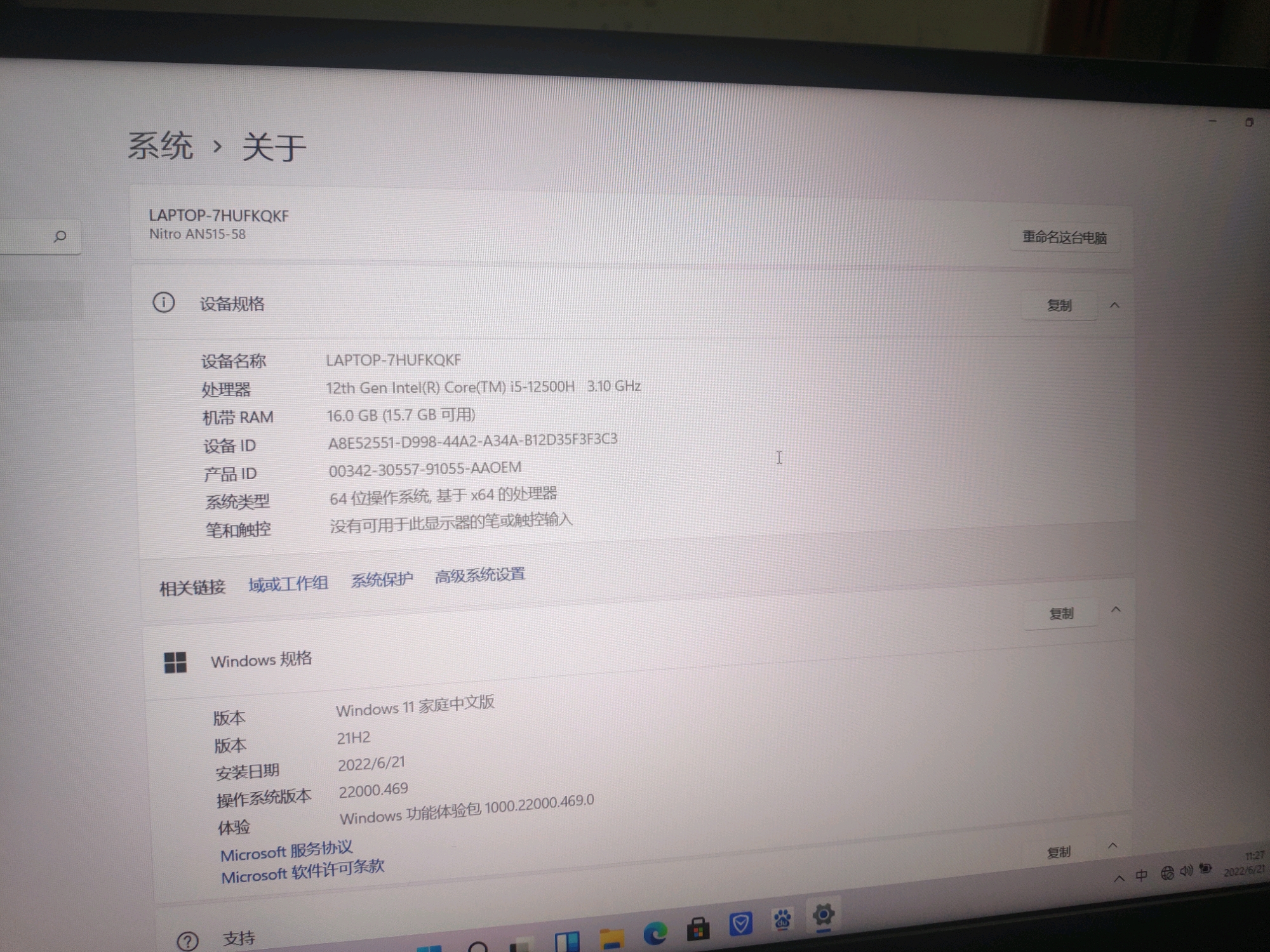Open the 系统保护 link
Image resolution: width=1270 pixels, height=952 pixels.
point(382,579)
